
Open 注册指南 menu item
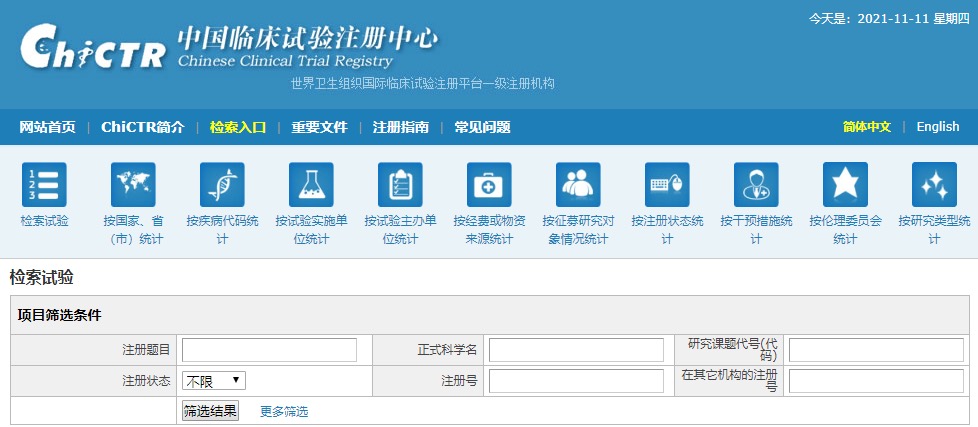tap(400, 127)
